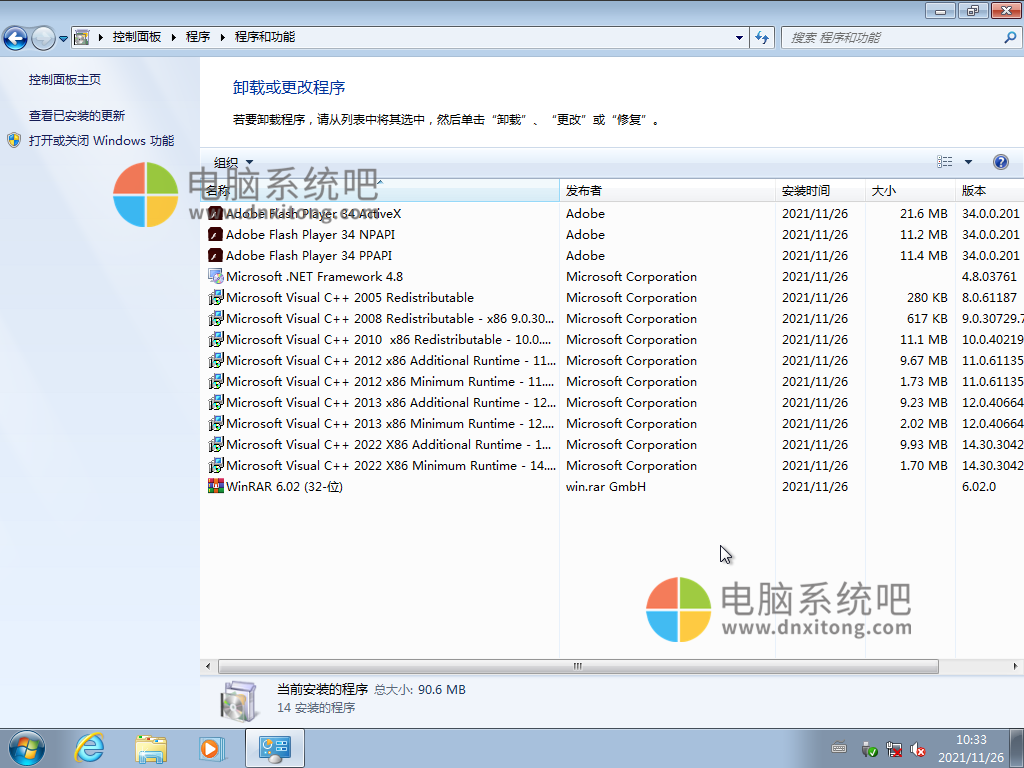
Task: Click the Visual C++ 2005 Redistributable icon
Action: click(x=216, y=297)
